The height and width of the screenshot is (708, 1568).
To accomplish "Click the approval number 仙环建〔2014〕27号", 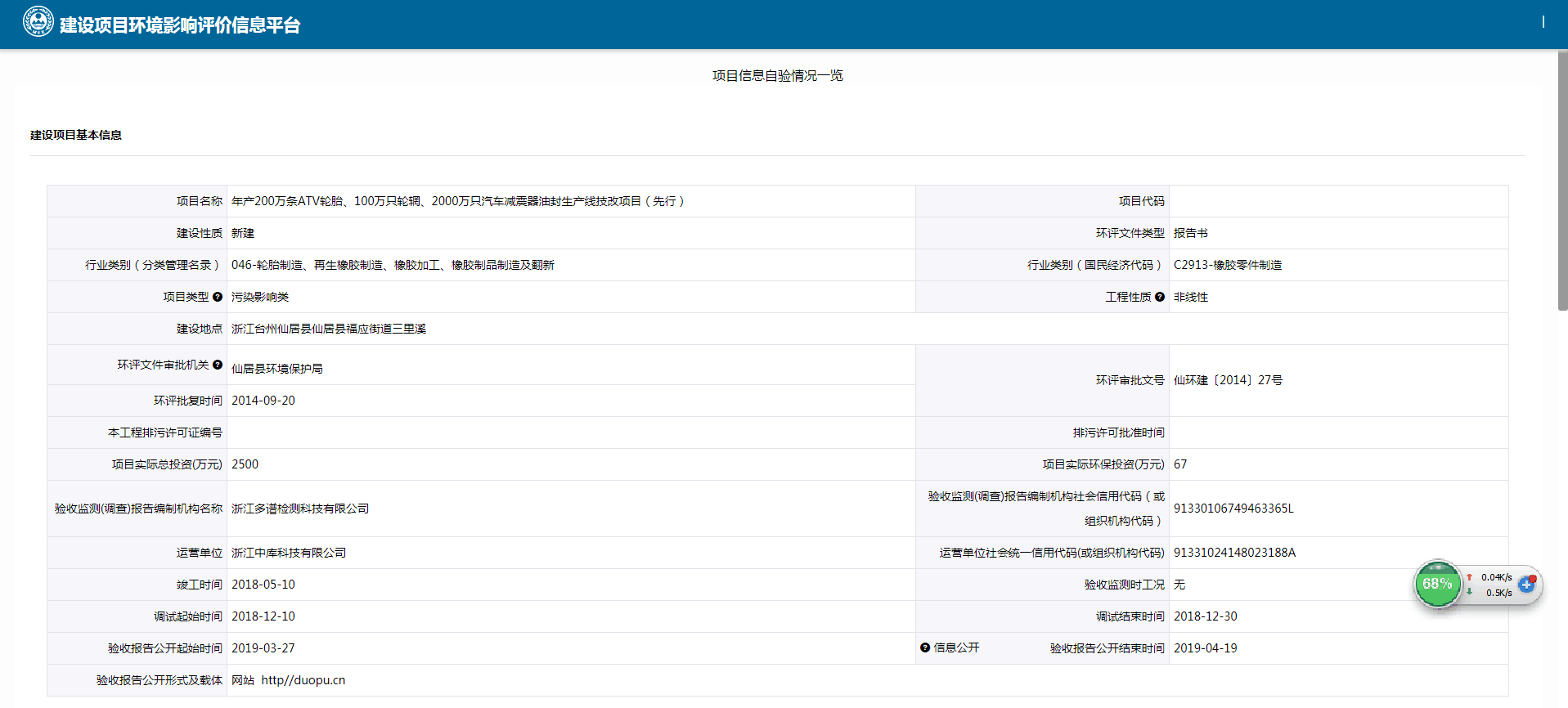I will coord(1228,380).
